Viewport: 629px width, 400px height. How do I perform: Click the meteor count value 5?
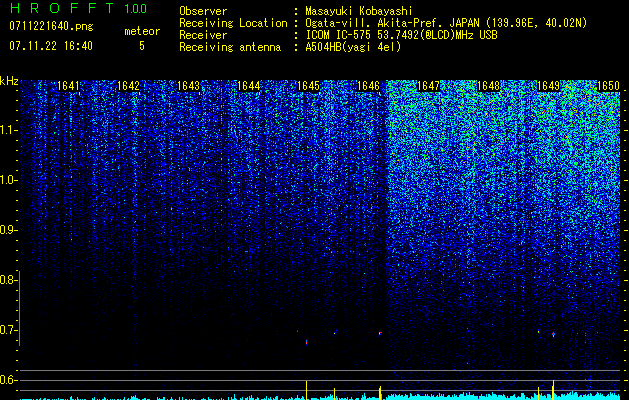[x=142, y=46]
